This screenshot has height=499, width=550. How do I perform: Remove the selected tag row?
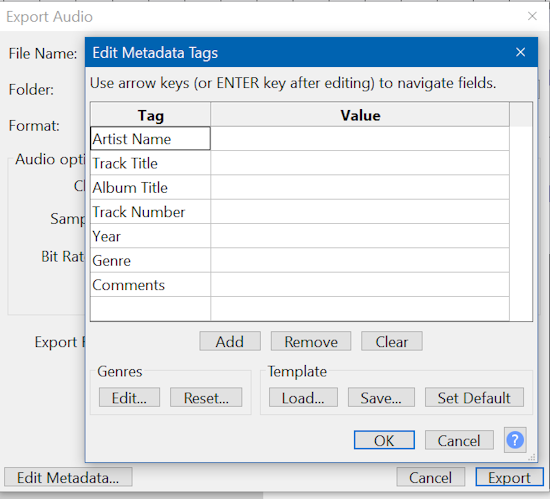(x=311, y=341)
